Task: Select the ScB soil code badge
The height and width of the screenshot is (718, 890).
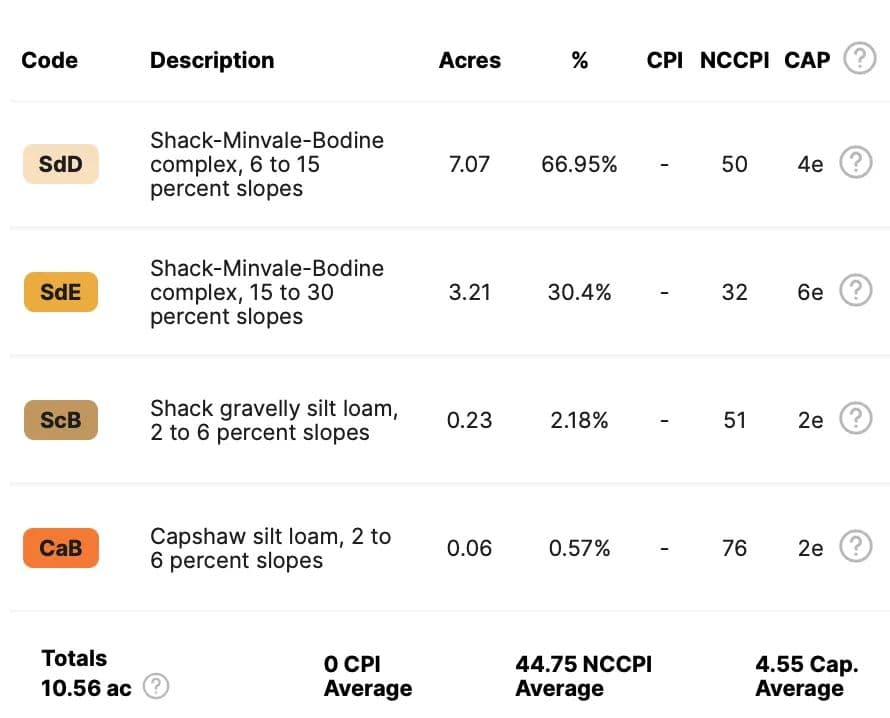Action: pyautogui.click(x=60, y=420)
